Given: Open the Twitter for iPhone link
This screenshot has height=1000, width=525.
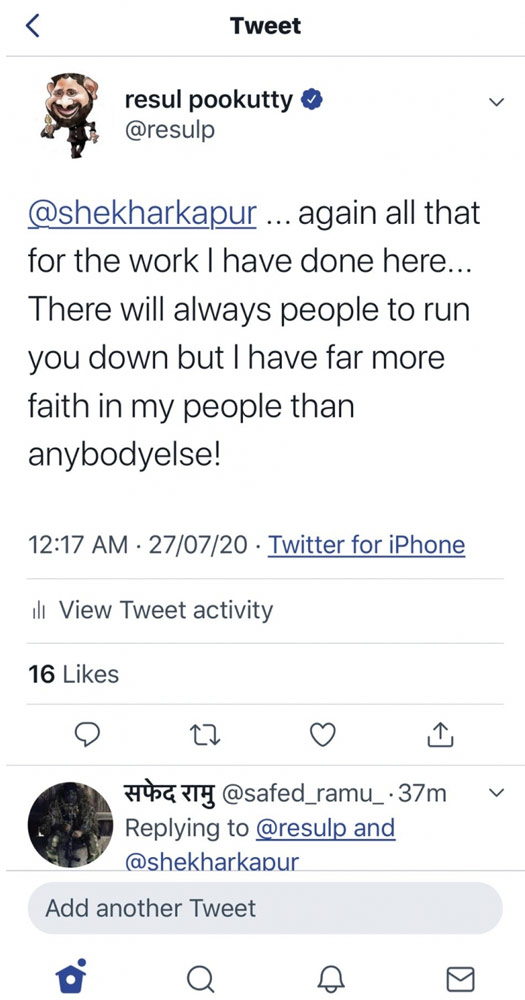Looking at the screenshot, I should [x=366, y=545].
